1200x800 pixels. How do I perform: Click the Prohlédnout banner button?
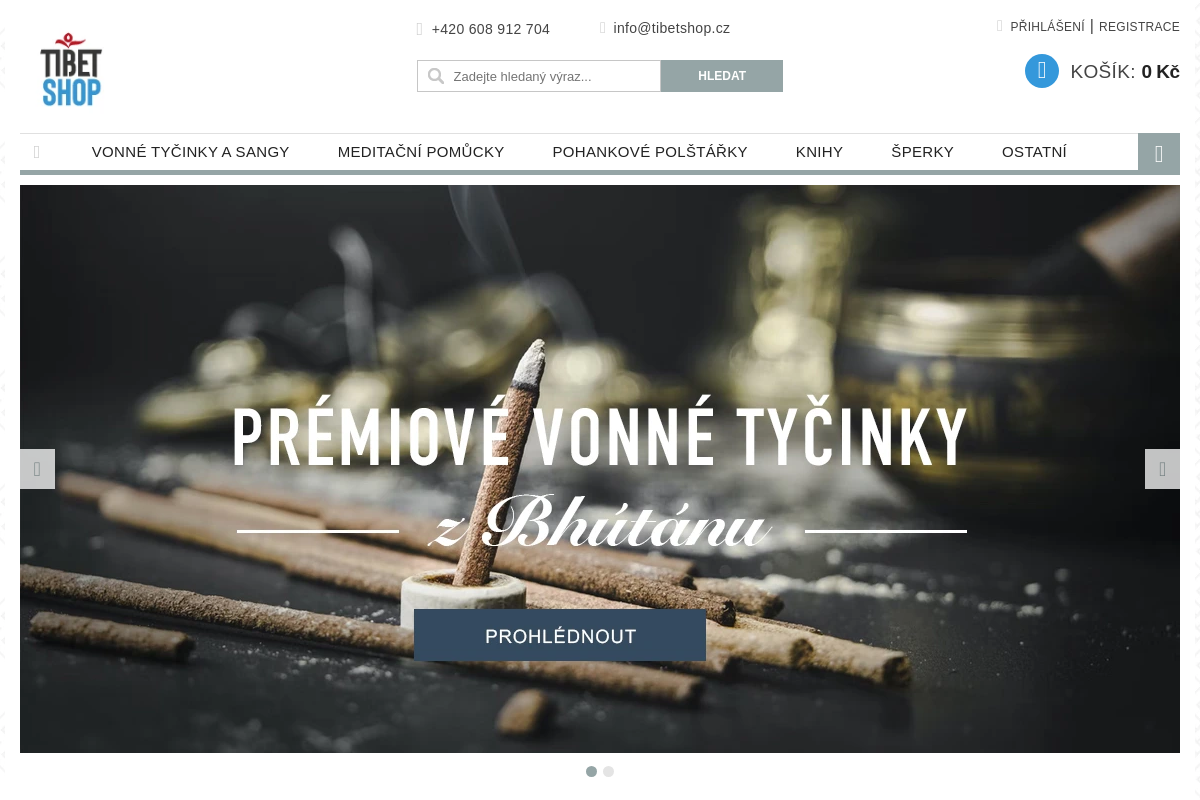[560, 636]
